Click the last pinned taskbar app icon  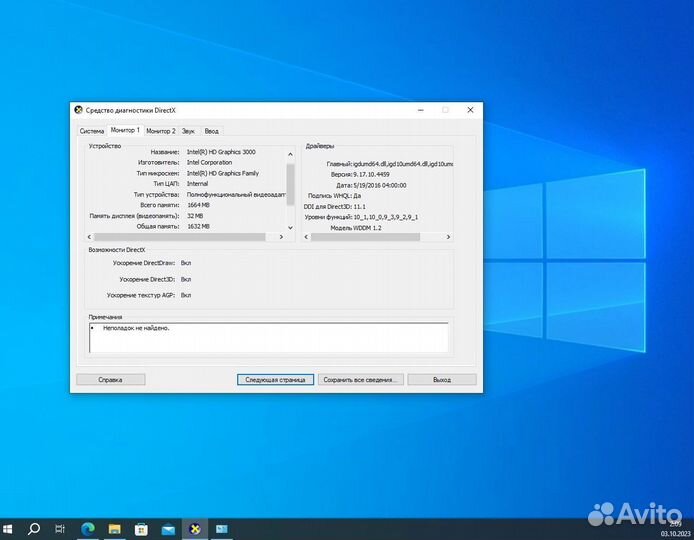(221, 529)
